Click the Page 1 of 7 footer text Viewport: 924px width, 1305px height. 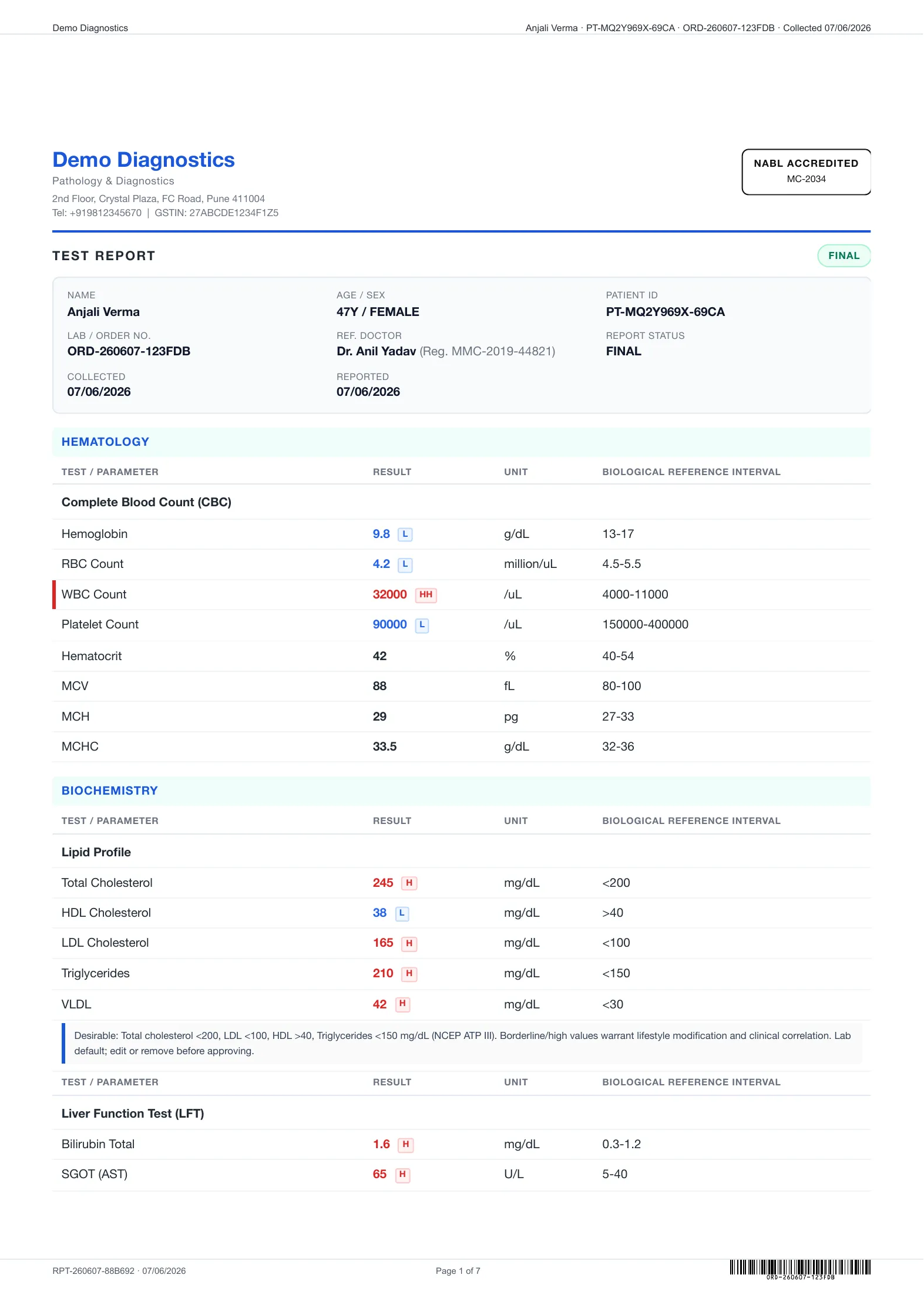(458, 1270)
